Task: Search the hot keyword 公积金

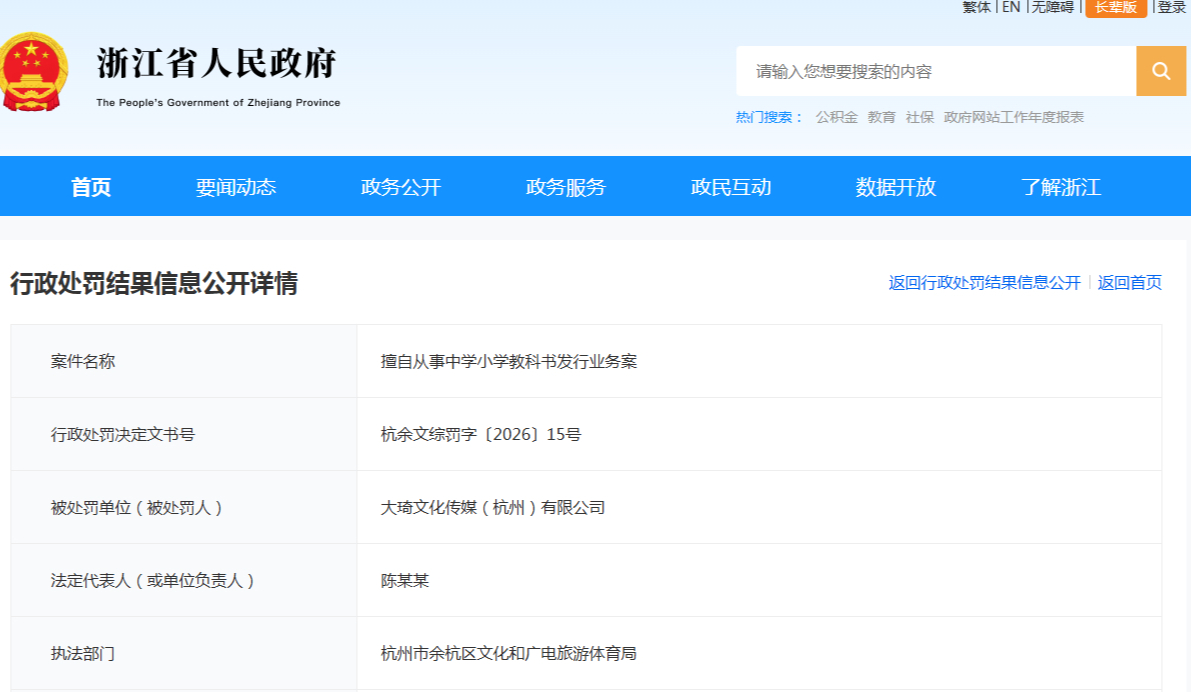Action: (x=836, y=117)
